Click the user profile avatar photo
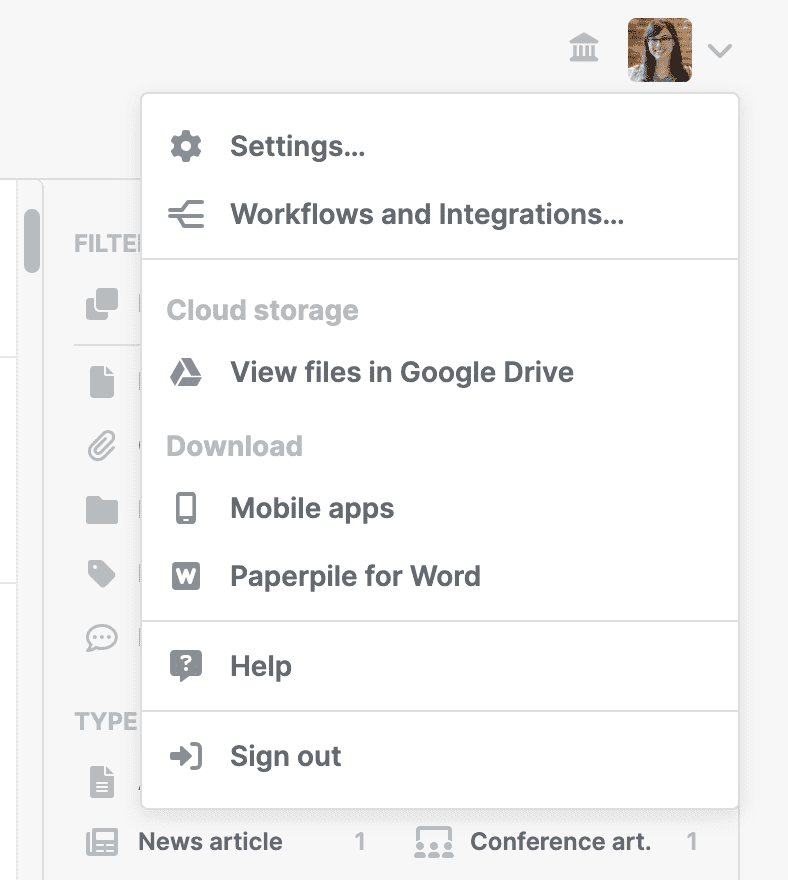The image size is (788, 880). tap(659, 50)
